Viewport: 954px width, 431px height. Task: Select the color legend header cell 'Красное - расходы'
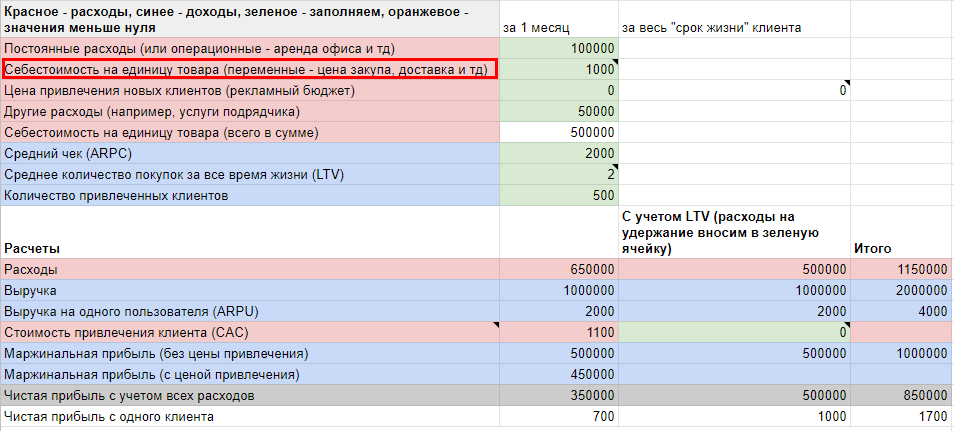tap(250, 19)
